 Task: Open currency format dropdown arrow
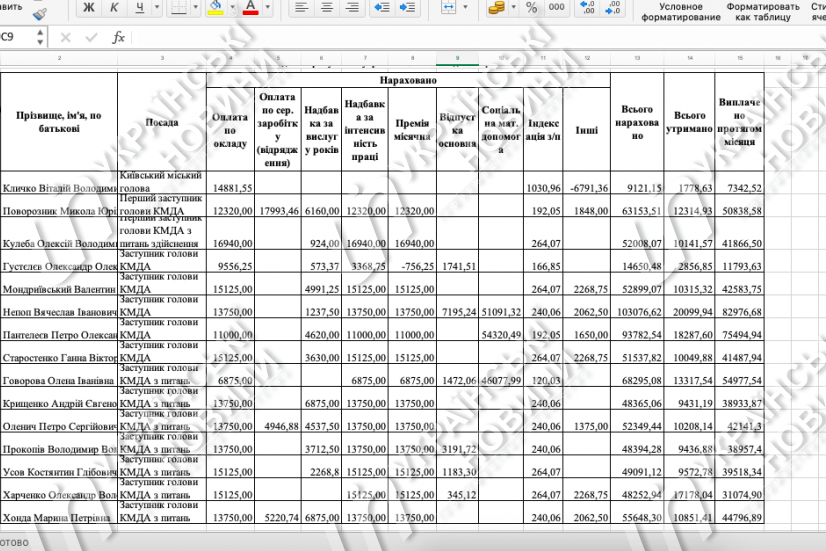tap(514, 7)
